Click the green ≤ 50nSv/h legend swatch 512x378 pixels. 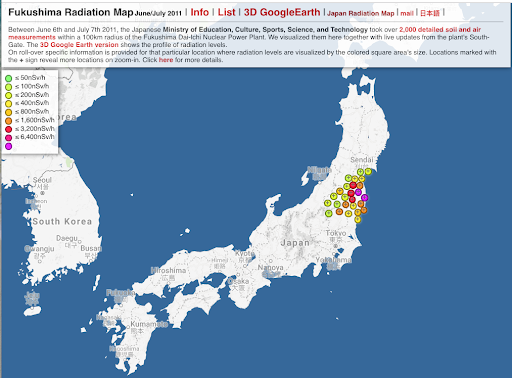(9, 78)
